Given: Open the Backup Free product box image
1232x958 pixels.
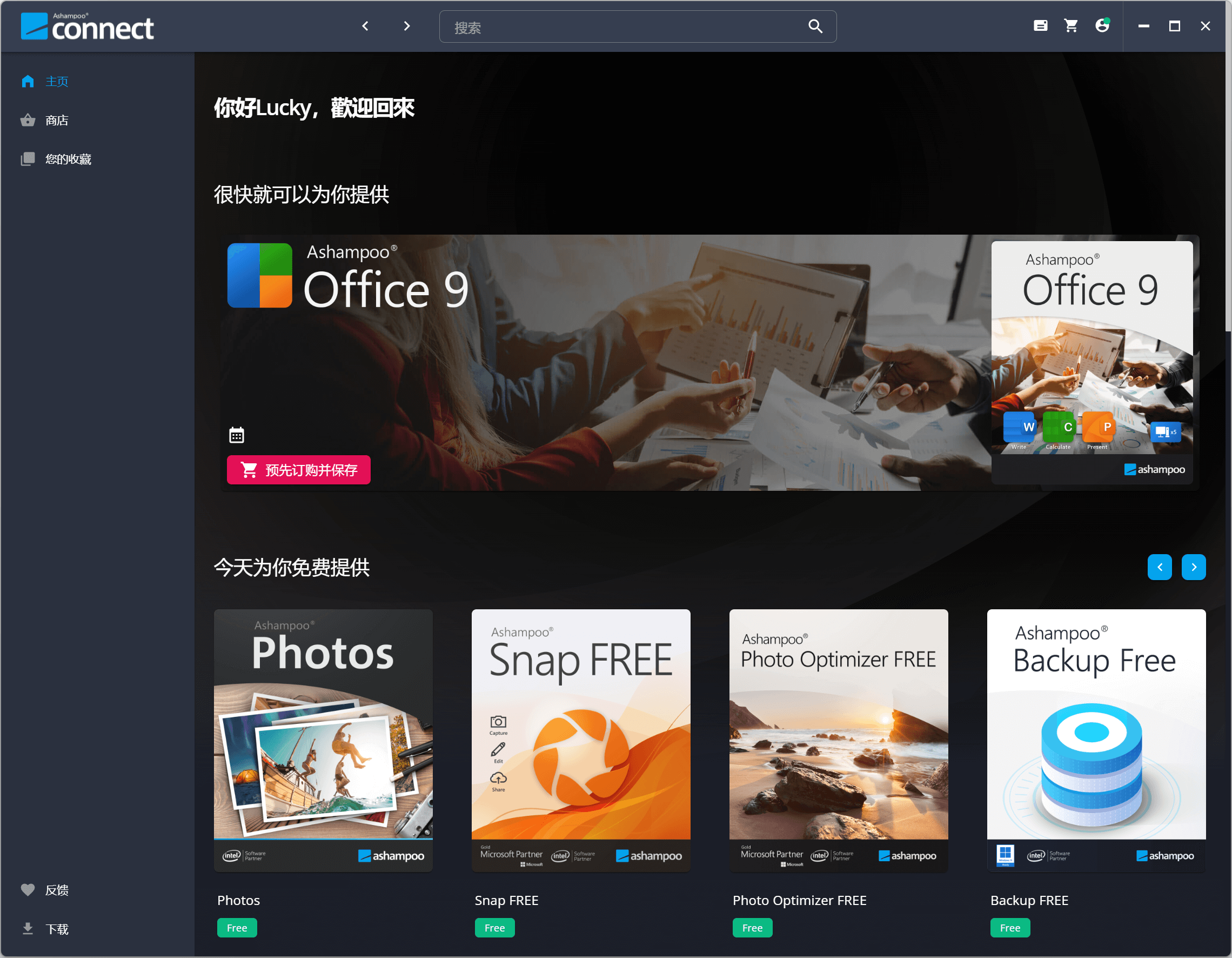Looking at the screenshot, I should coord(1096,740).
